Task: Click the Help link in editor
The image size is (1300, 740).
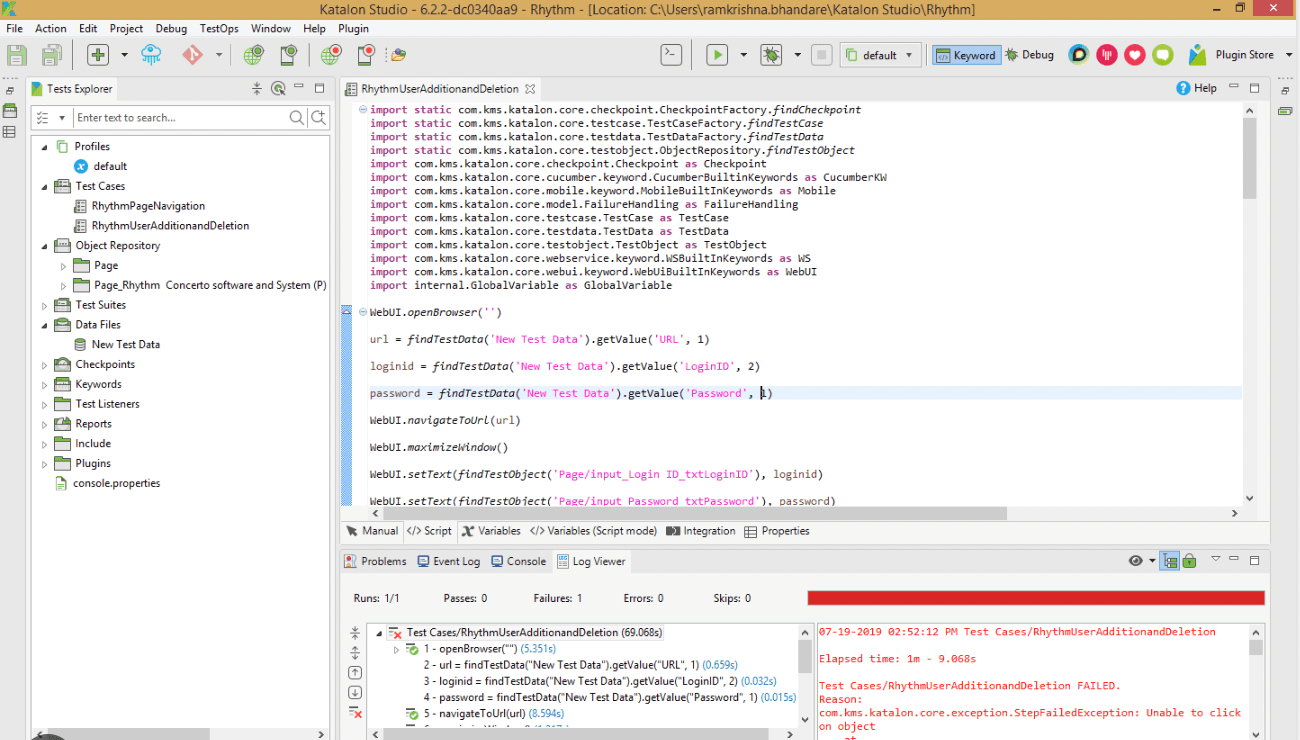Action: [1197, 88]
